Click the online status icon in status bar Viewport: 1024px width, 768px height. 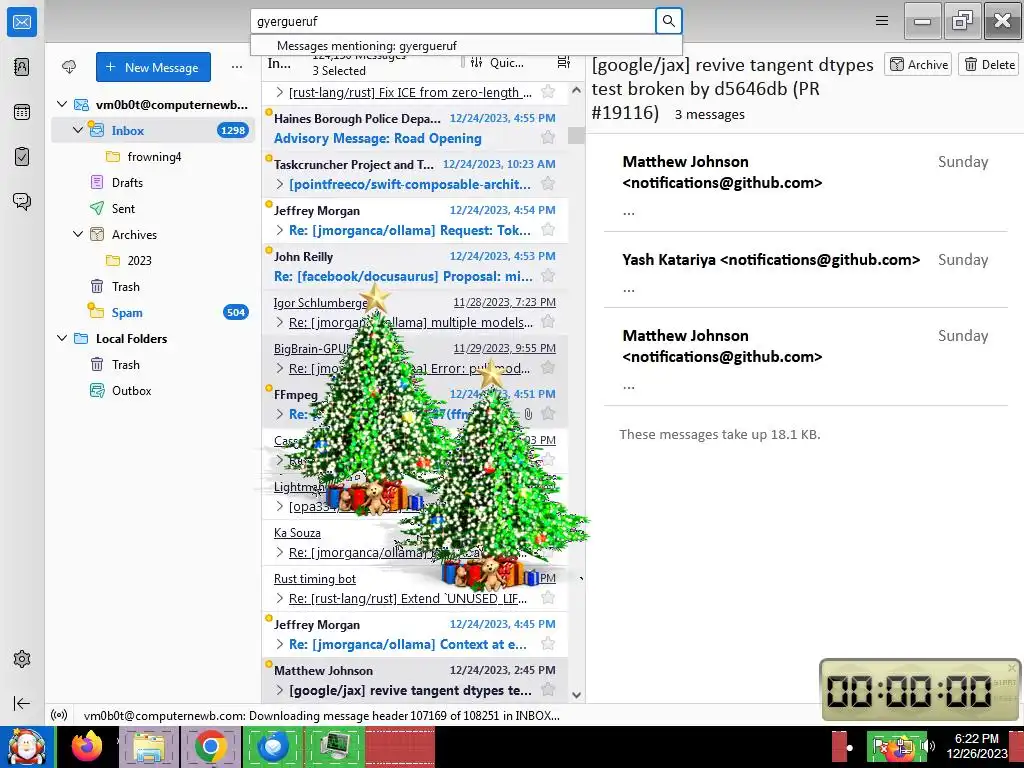(59, 715)
